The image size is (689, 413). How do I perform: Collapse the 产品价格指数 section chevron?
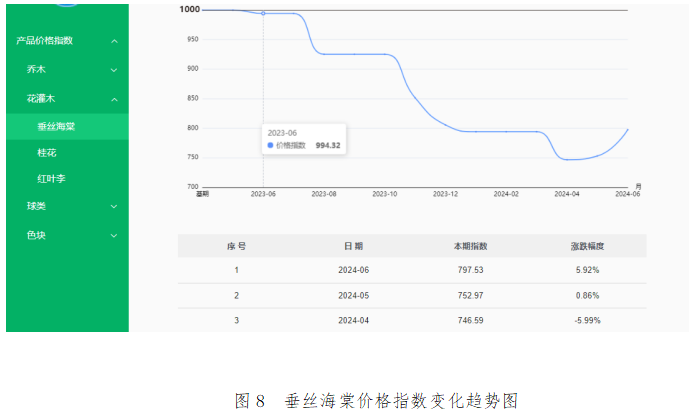(114, 41)
